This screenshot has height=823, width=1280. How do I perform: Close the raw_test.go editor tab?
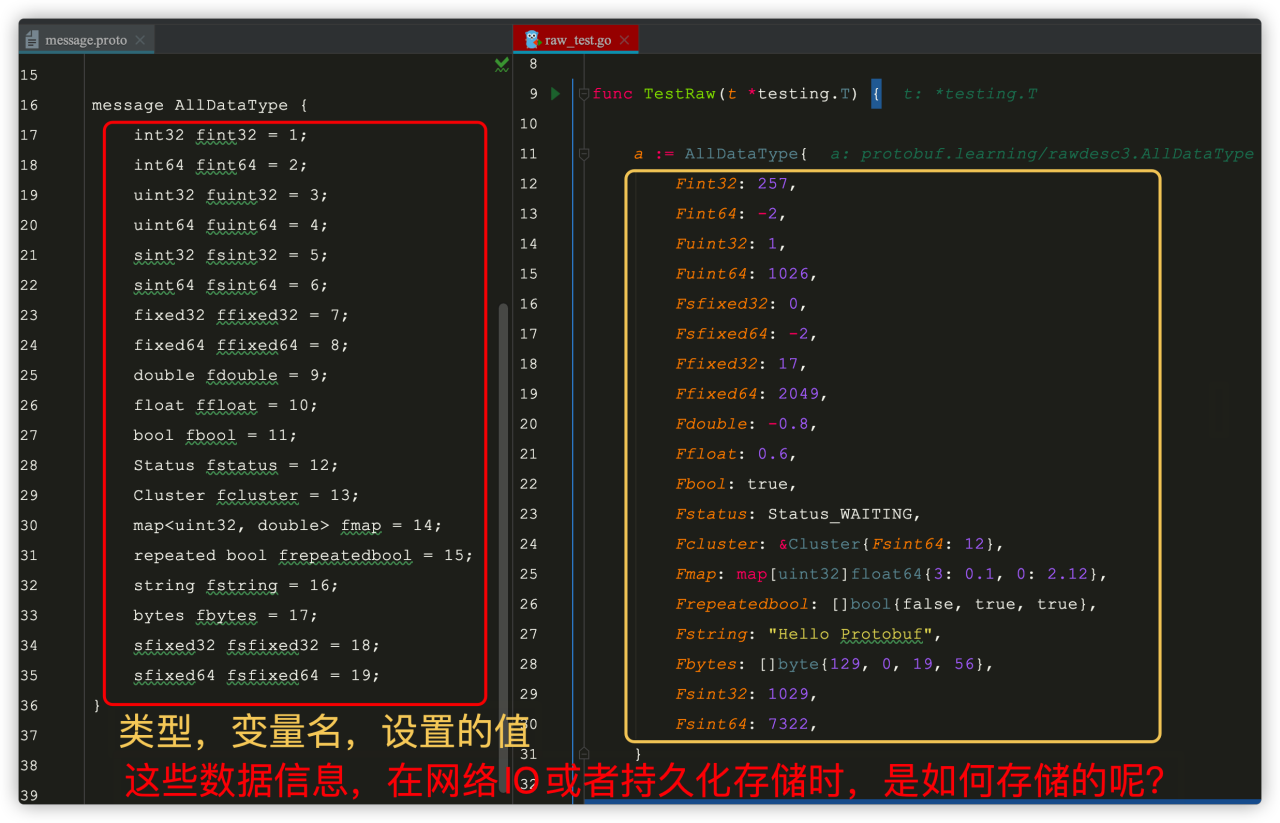pyautogui.click(x=625, y=39)
